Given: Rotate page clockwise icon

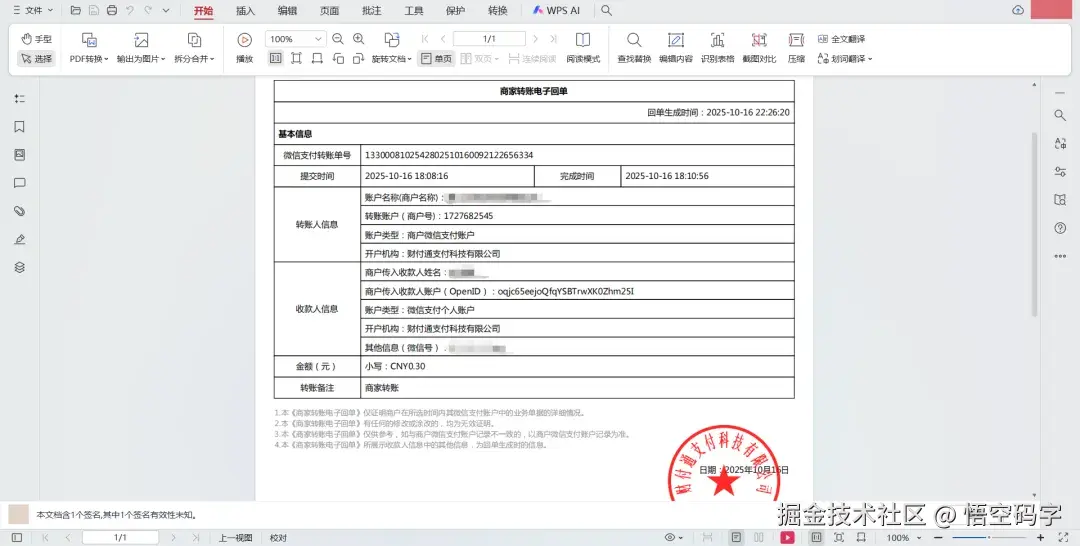Looking at the screenshot, I should point(359,59).
